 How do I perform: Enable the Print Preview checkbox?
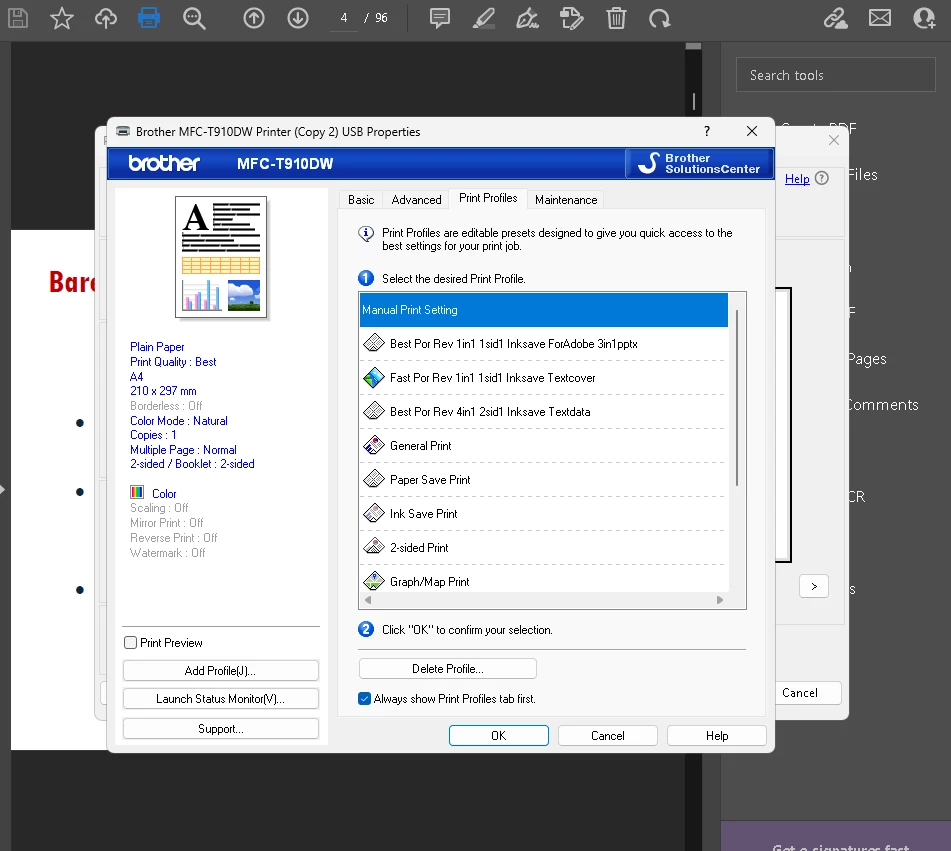point(130,642)
